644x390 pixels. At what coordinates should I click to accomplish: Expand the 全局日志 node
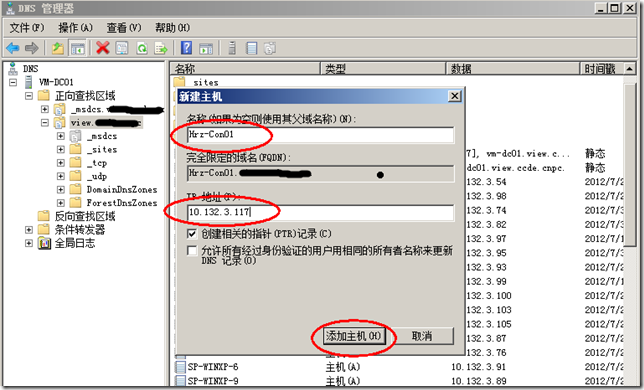tap(29, 243)
